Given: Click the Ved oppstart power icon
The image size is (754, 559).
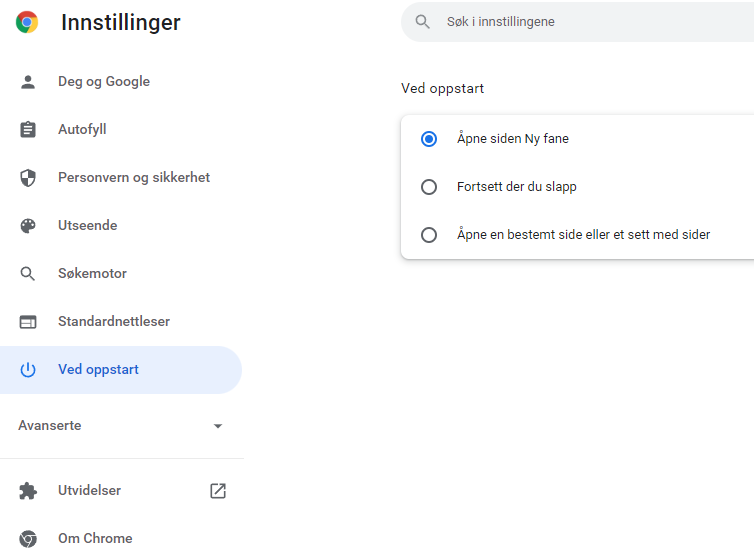Looking at the screenshot, I should 28,370.
